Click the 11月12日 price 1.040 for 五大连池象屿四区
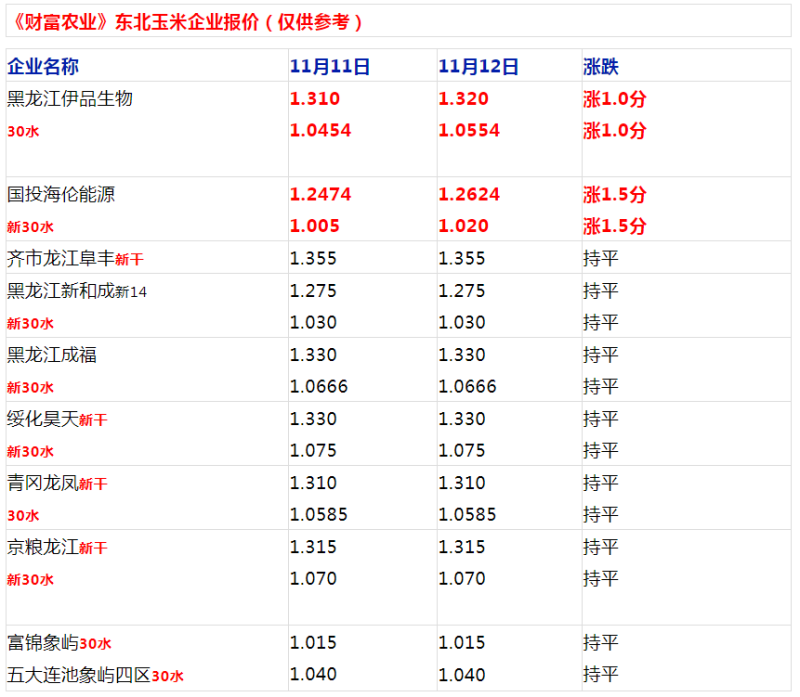This screenshot has width=800, height=697. (x=462, y=675)
